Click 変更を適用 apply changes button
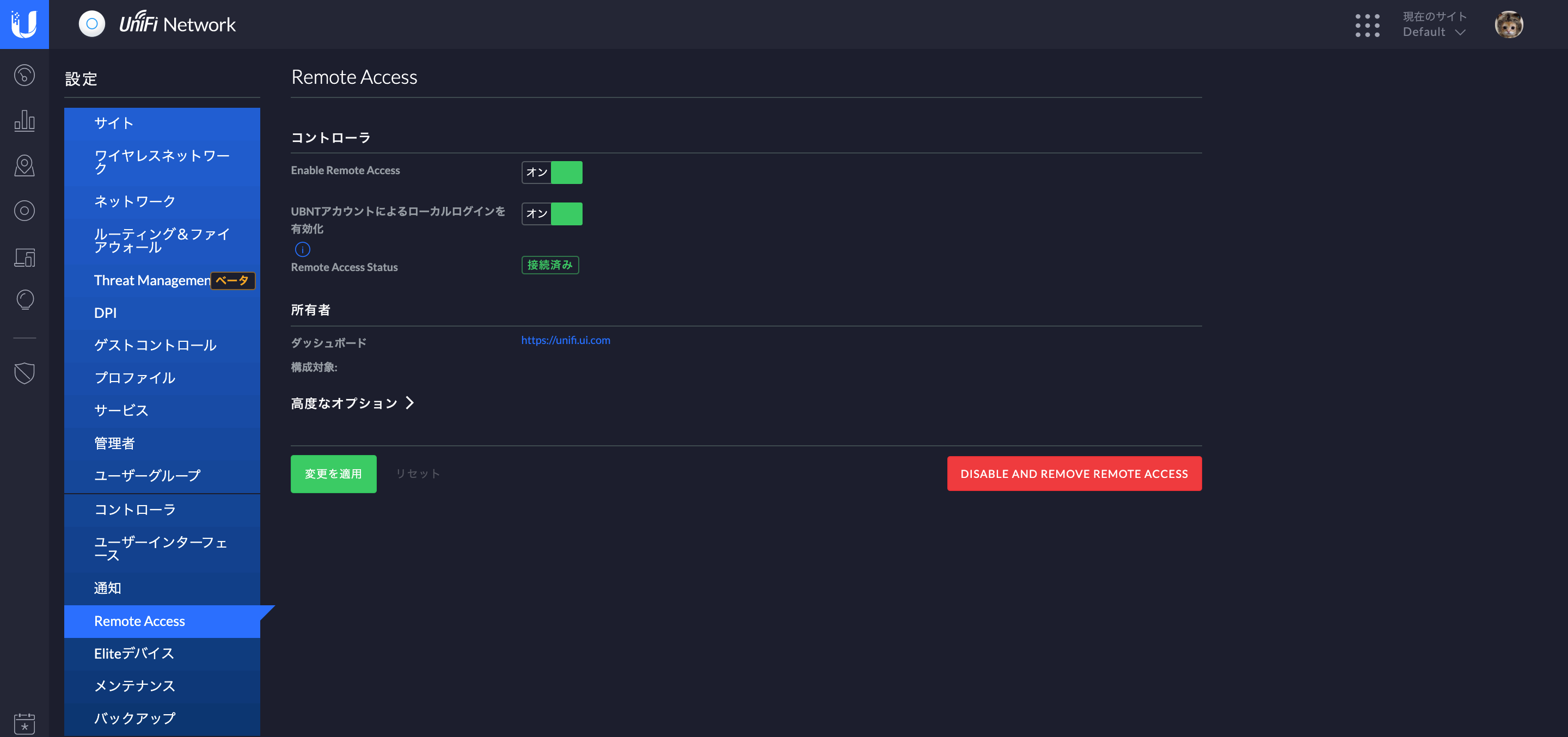 point(334,474)
